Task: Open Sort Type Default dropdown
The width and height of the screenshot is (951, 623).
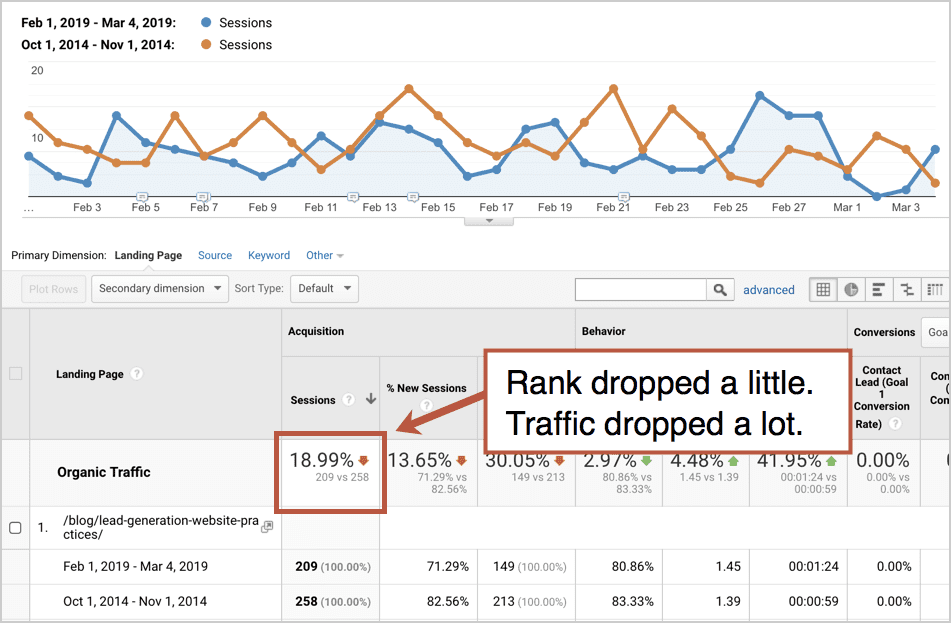Action: [324, 289]
